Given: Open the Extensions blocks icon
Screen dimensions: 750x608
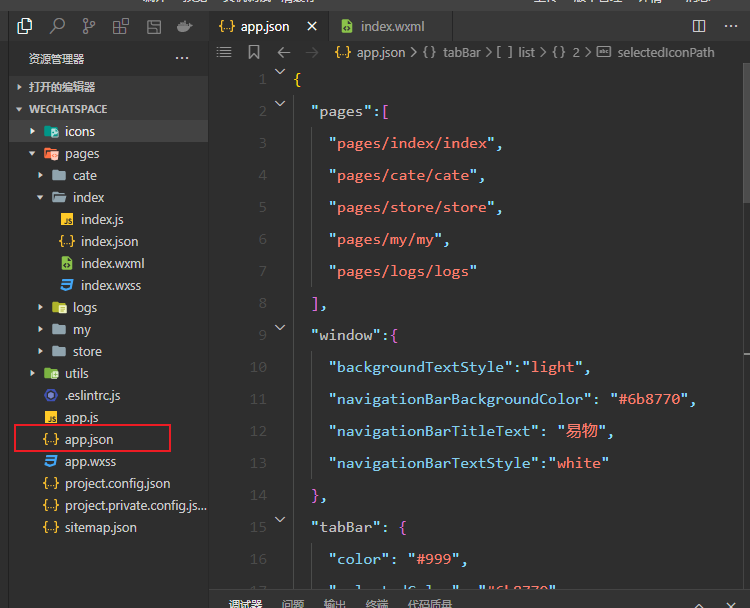Looking at the screenshot, I should (121, 26).
